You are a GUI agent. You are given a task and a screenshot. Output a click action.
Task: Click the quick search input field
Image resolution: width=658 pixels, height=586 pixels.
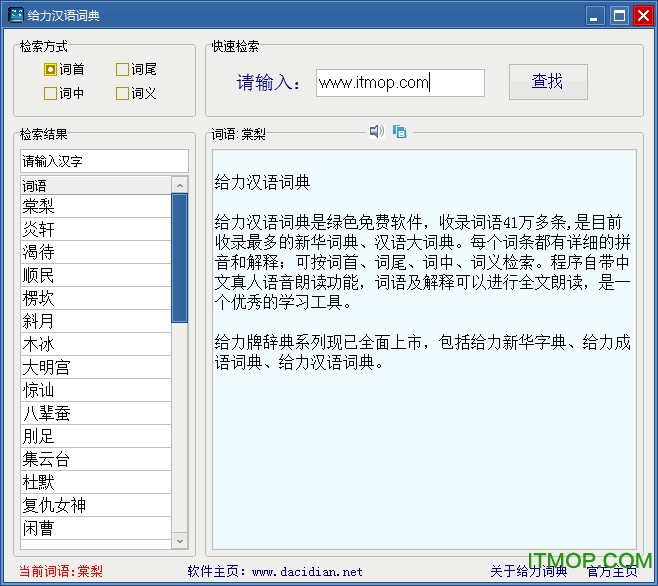tap(400, 83)
